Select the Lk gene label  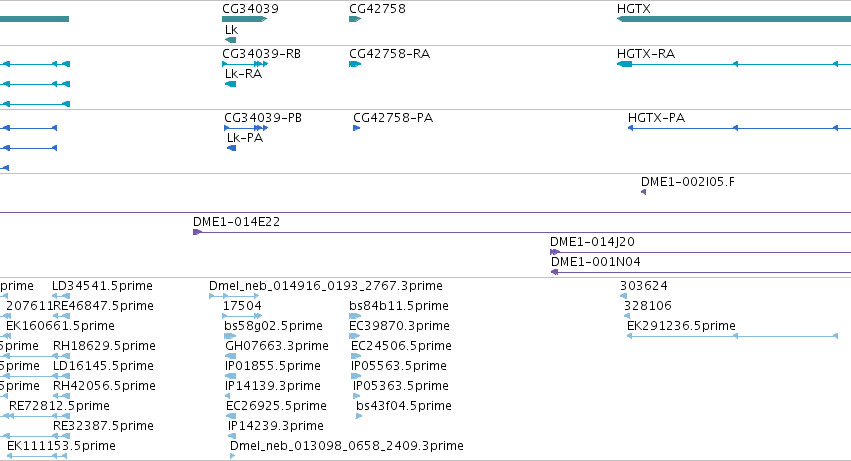coord(231,30)
